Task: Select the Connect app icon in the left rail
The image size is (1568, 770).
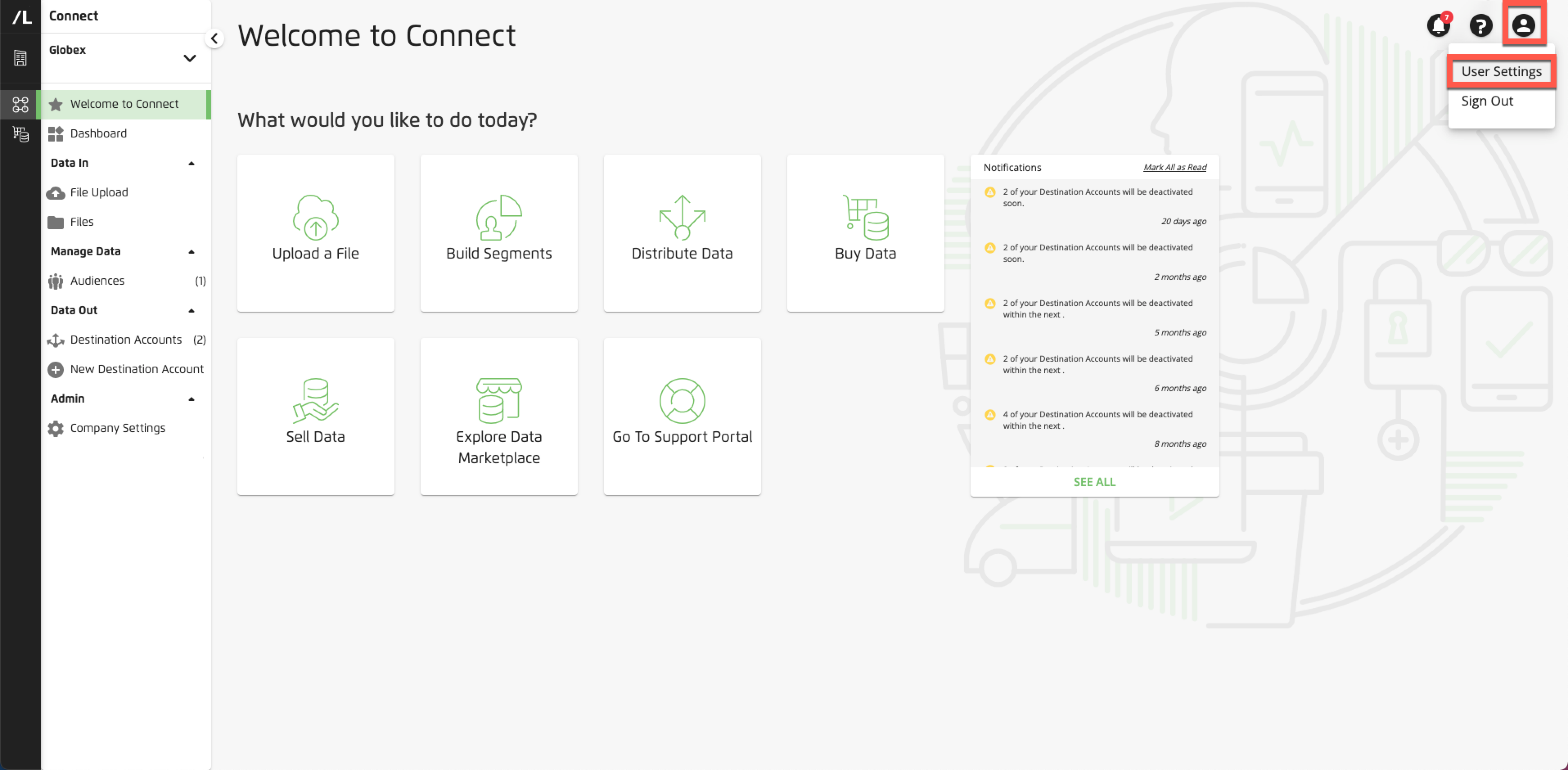Action: point(20,105)
